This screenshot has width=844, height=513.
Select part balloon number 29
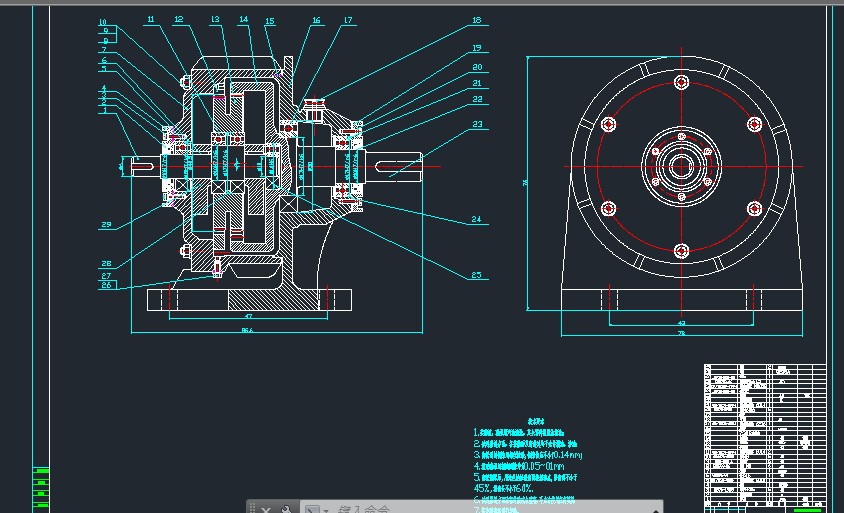(x=106, y=224)
